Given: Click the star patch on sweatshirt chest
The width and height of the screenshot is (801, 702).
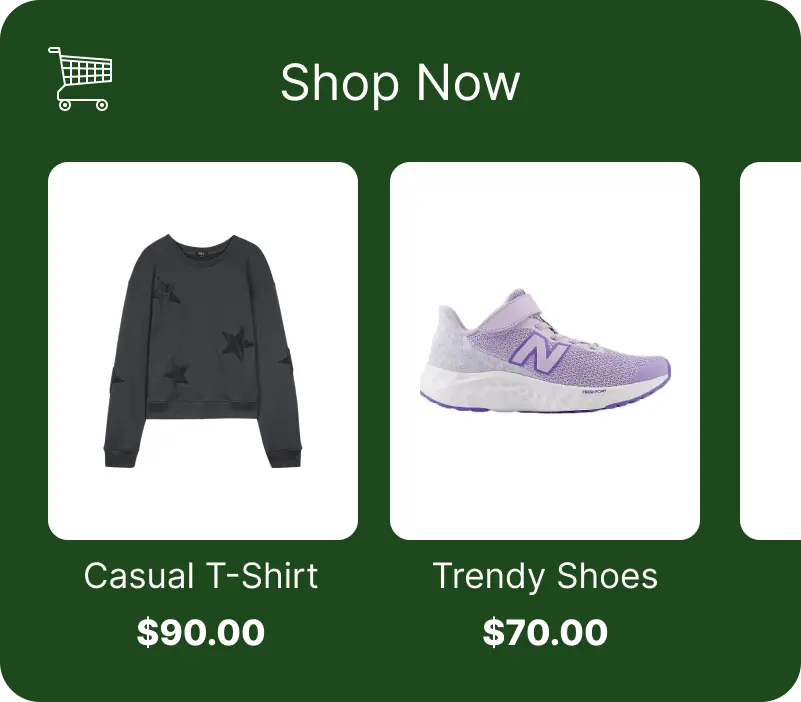Looking at the screenshot, I should pyautogui.click(x=167, y=293).
